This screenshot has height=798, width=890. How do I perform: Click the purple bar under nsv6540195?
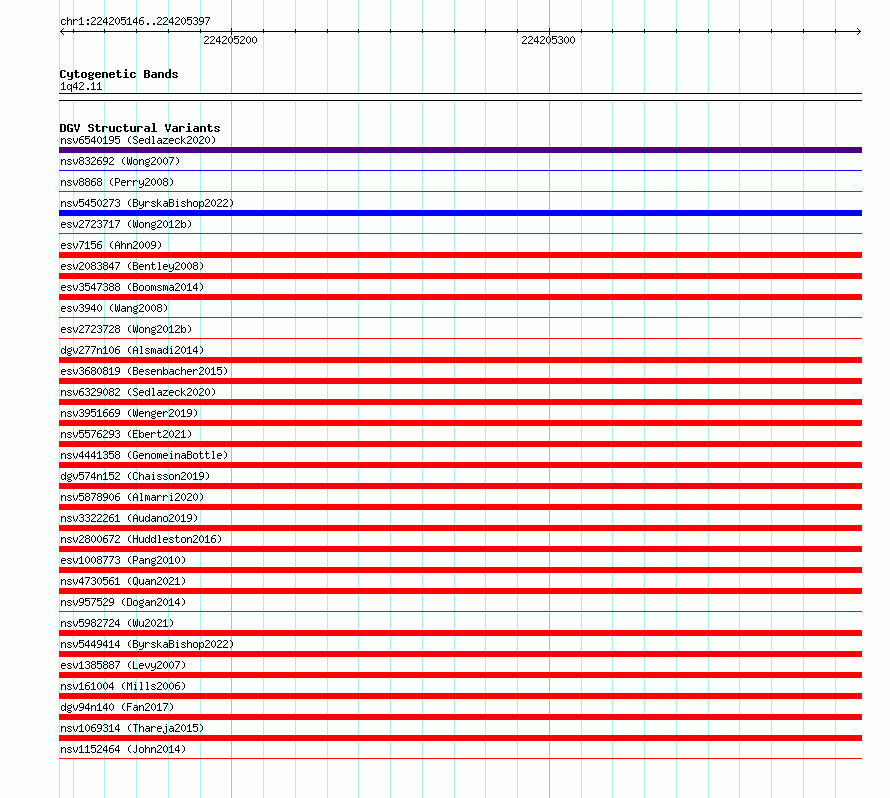pyautogui.click(x=460, y=150)
